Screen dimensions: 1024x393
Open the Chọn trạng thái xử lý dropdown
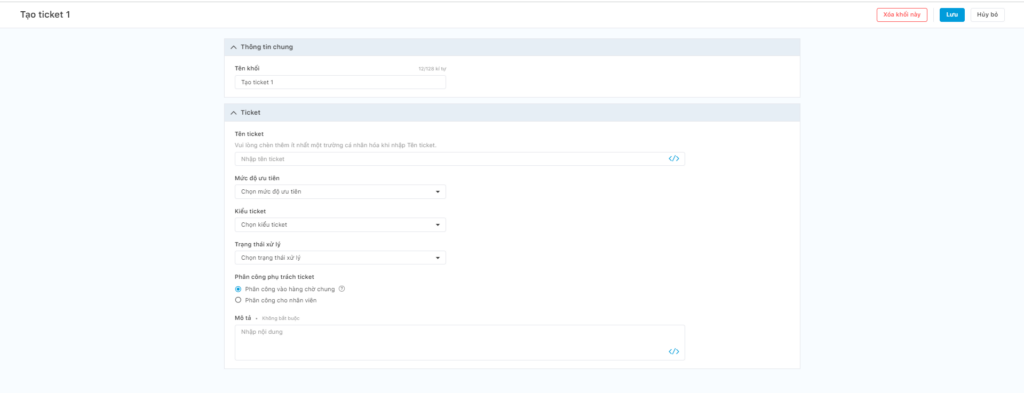point(340,258)
